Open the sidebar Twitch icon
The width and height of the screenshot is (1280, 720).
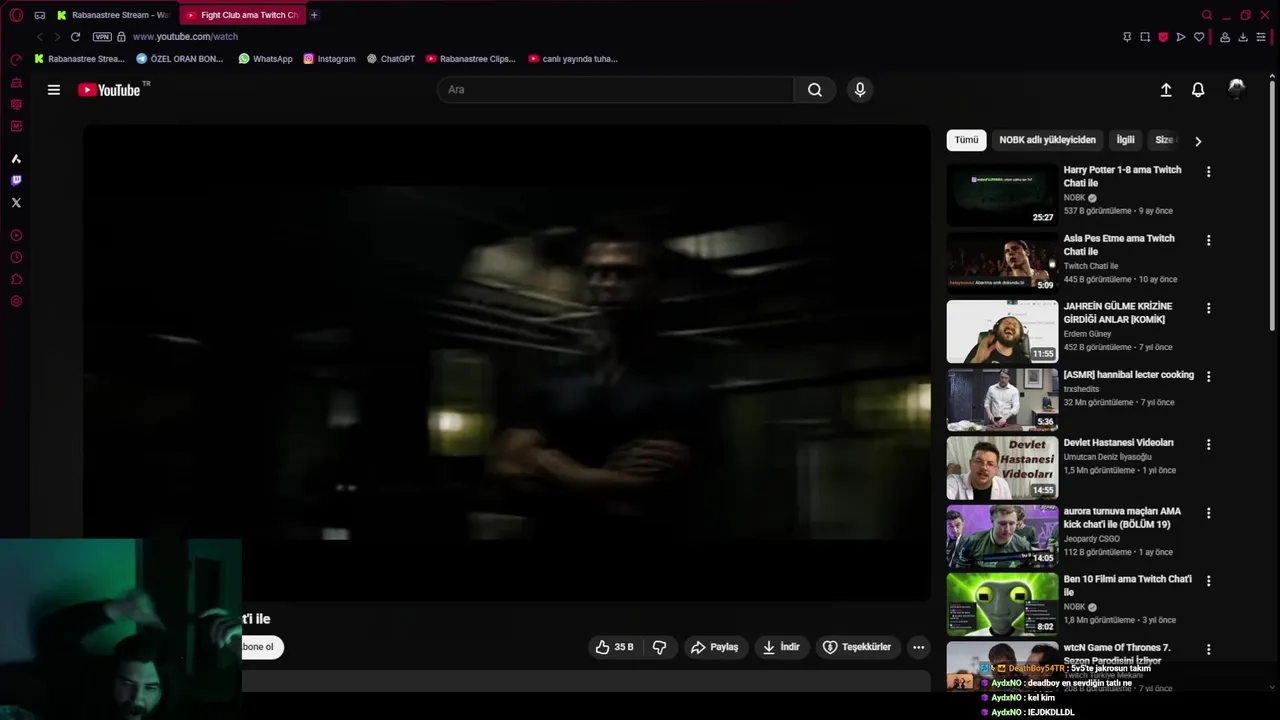pos(16,181)
